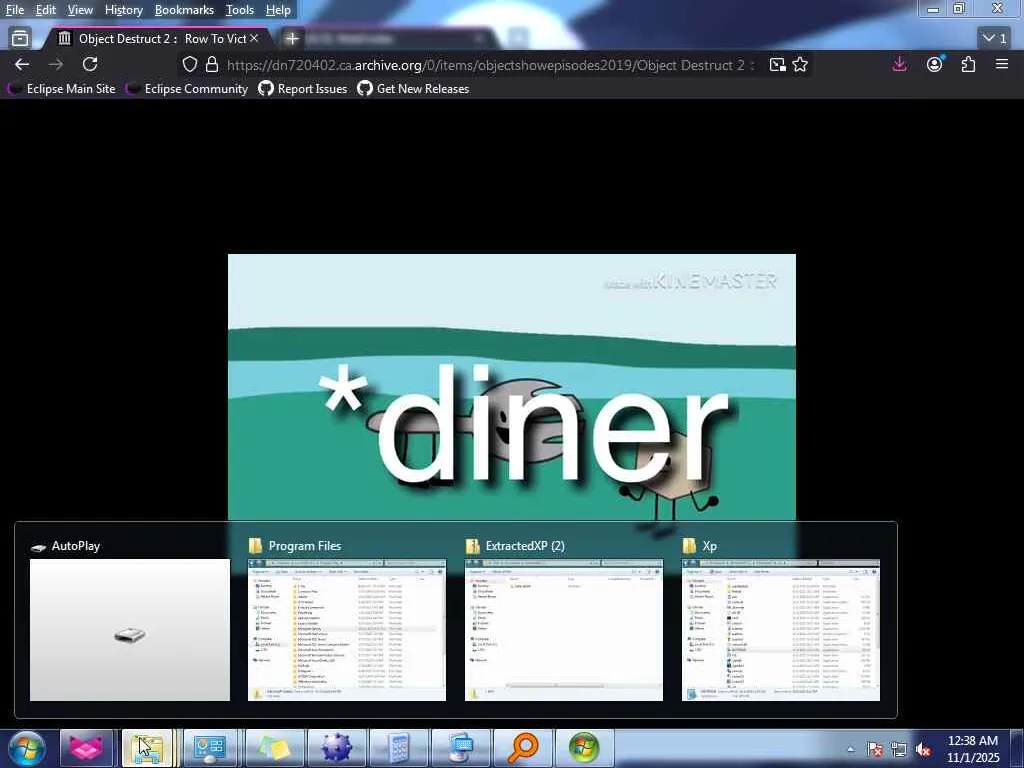The width and height of the screenshot is (1024, 768).
Task: Bookmark this page with star icon
Action: 800,65
